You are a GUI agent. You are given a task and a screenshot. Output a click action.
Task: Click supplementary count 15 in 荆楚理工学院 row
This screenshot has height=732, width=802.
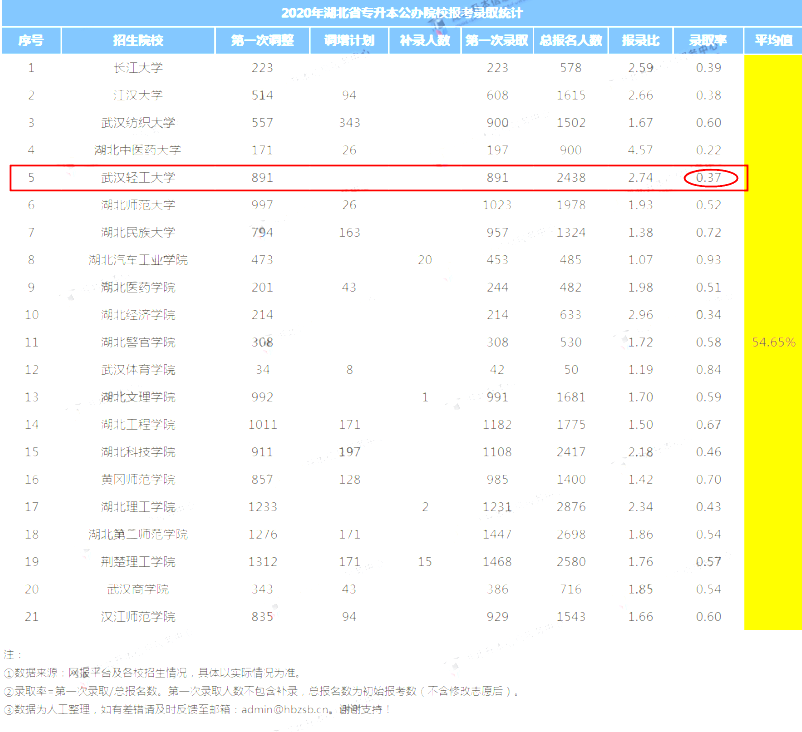pyautogui.click(x=425, y=562)
